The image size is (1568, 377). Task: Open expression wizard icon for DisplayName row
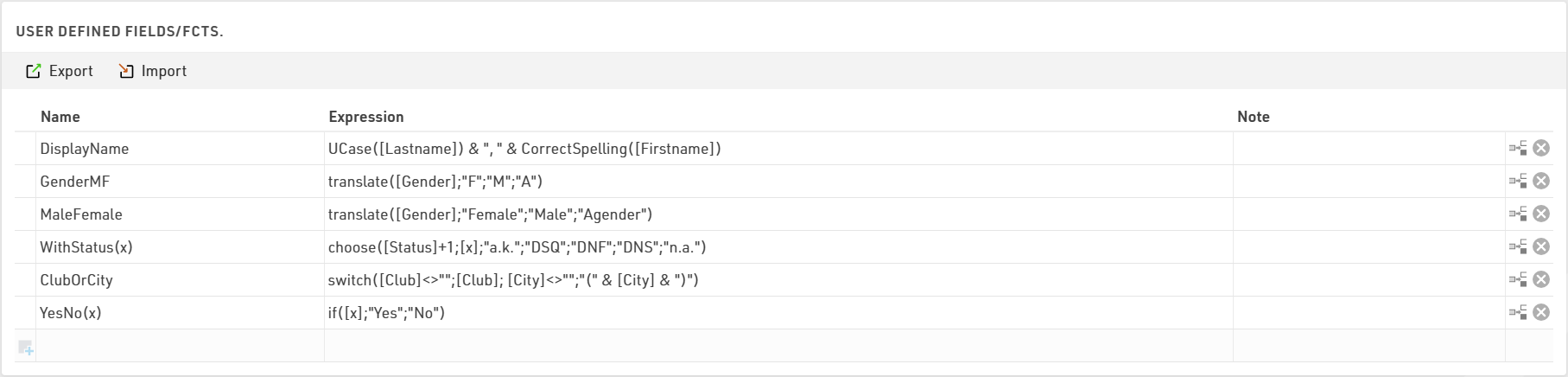(1518, 149)
